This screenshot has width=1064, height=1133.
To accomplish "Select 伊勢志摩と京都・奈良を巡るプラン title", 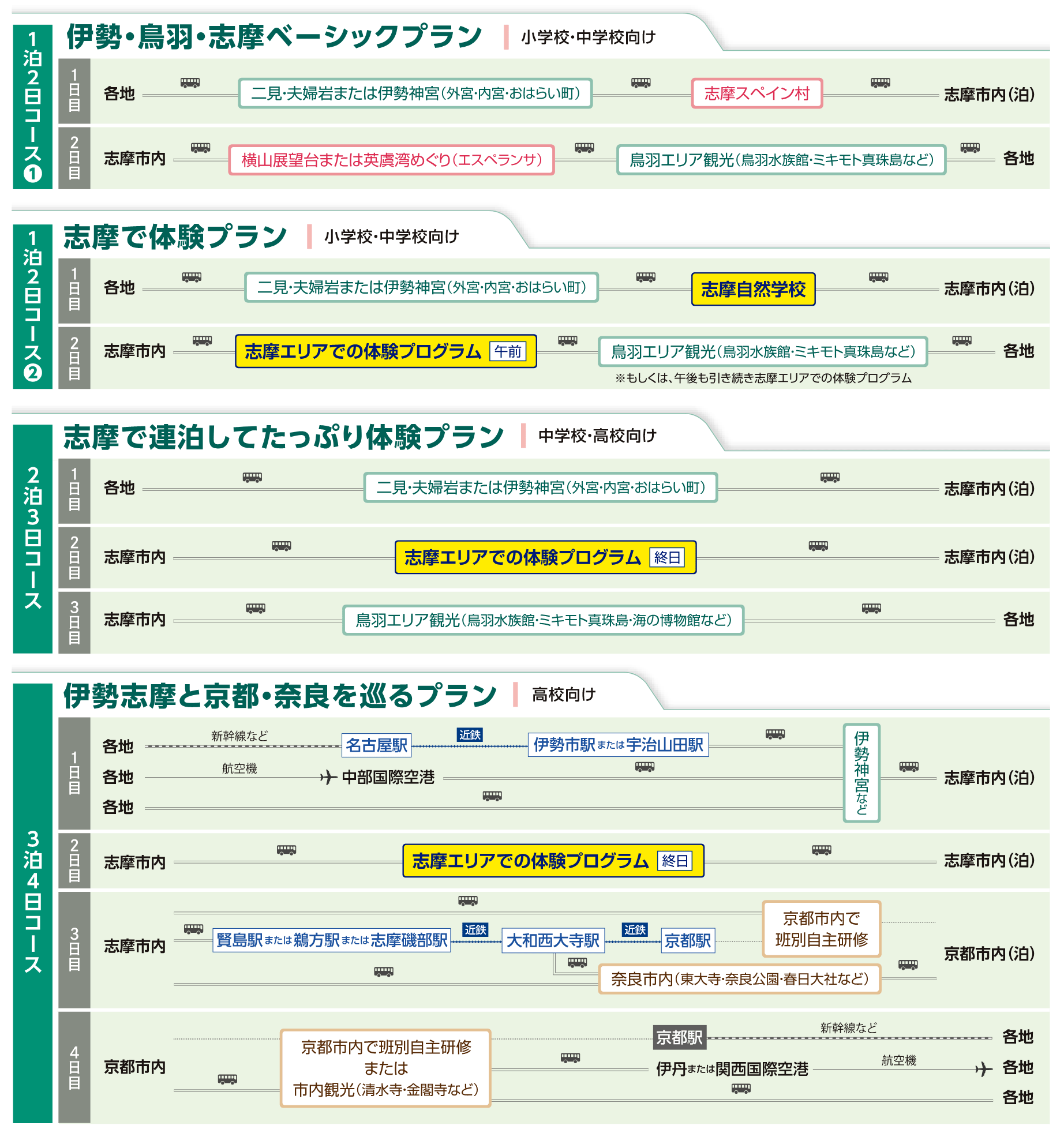I will coord(280,695).
